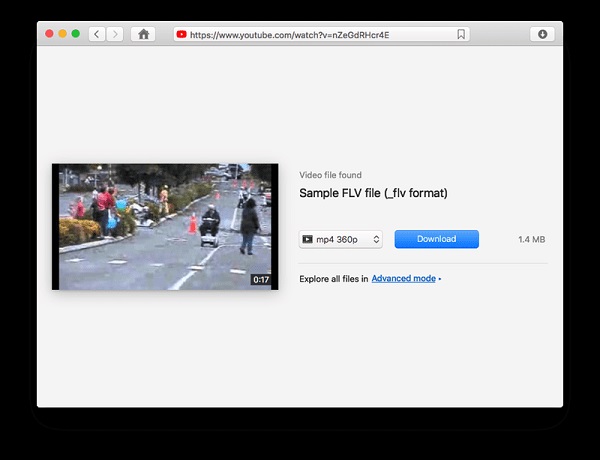The height and width of the screenshot is (460, 600).
Task: Close the window with red button
Action: [49, 34]
